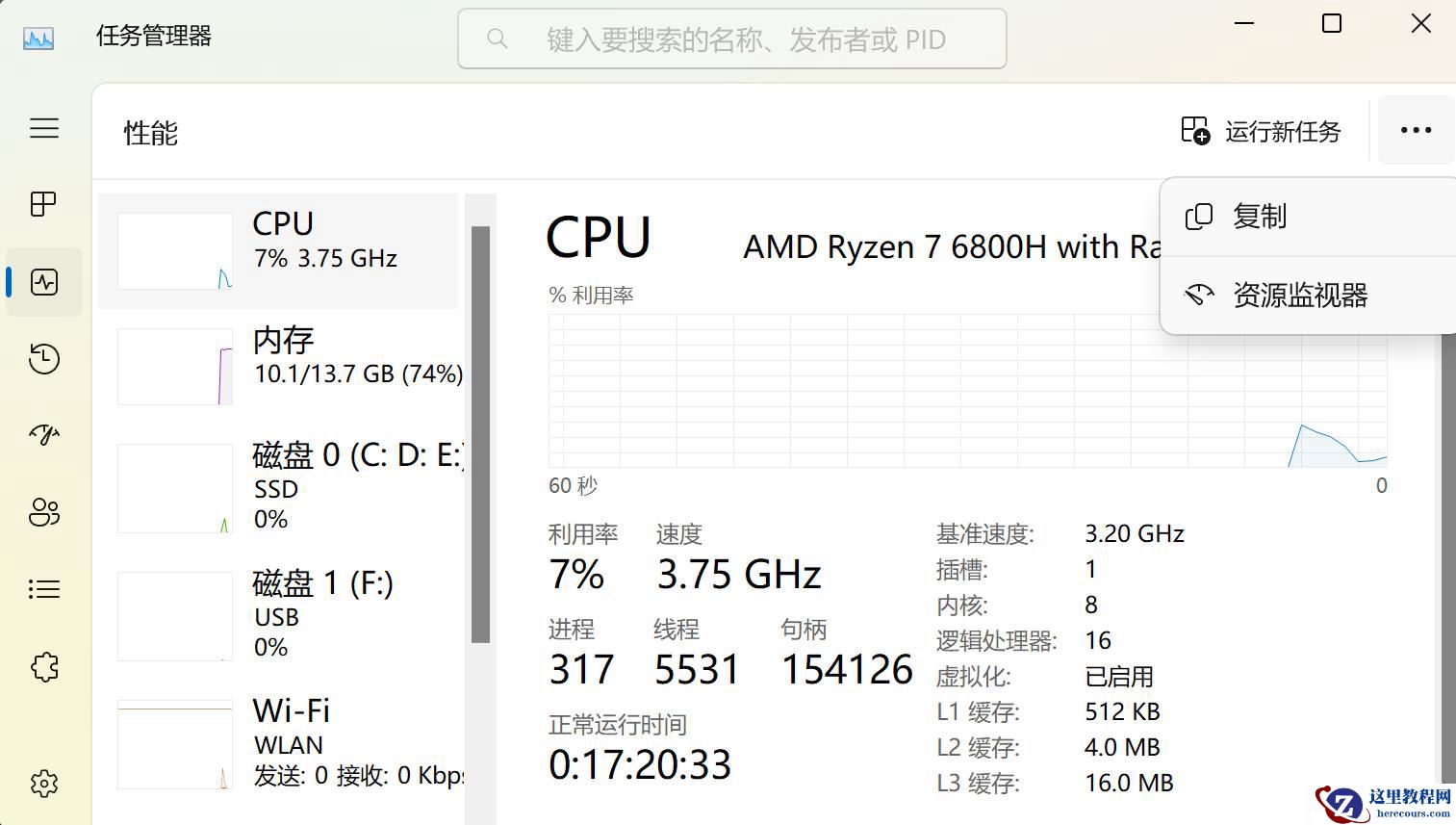Click the search box to enter a PID
The width and height of the screenshot is (1456, 825).
point(731,39)
